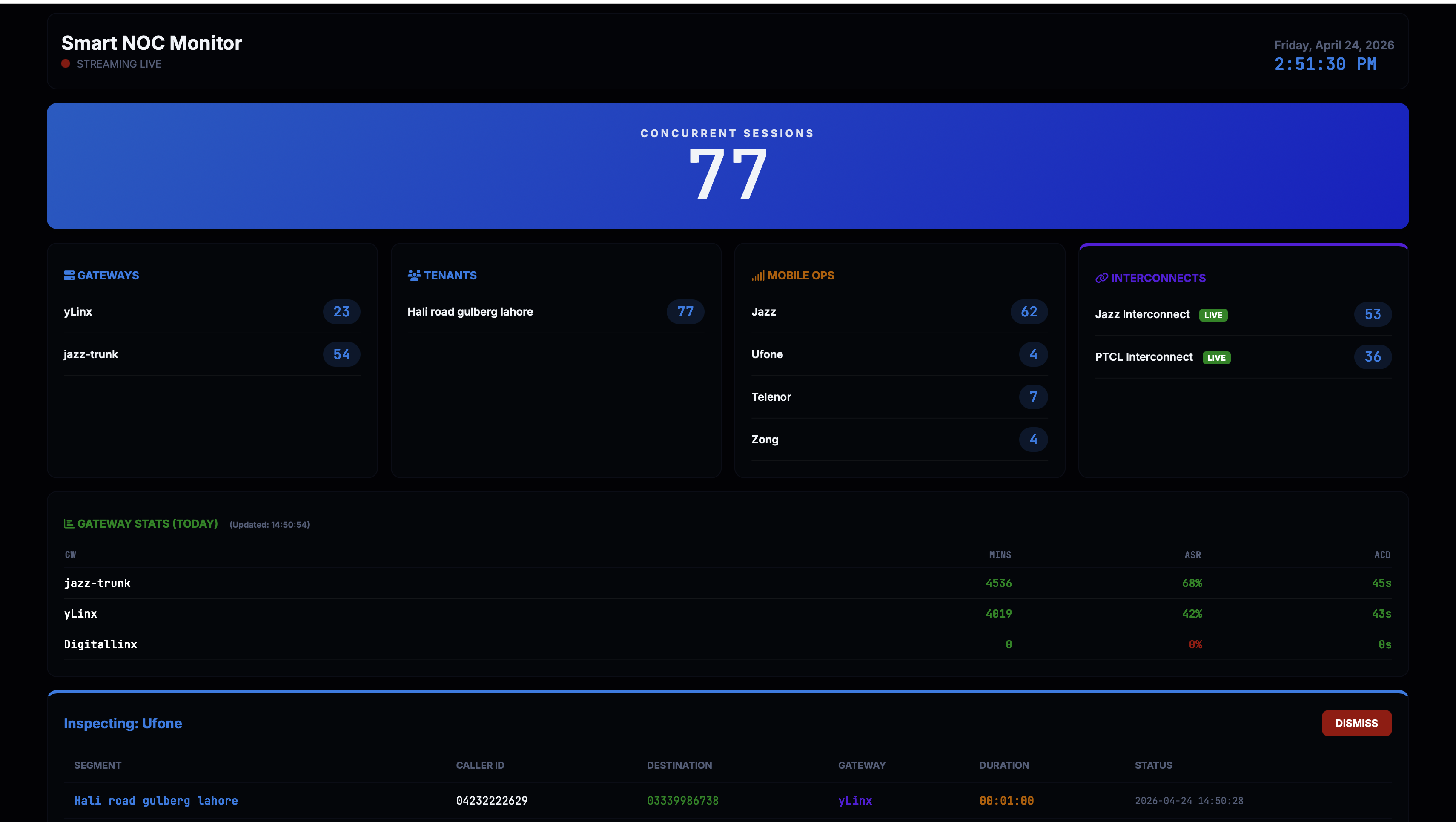Click yLinx ACD value 43s
Image resolution: width=1456 pixels, height=822 pixels.
[1381, 613]
